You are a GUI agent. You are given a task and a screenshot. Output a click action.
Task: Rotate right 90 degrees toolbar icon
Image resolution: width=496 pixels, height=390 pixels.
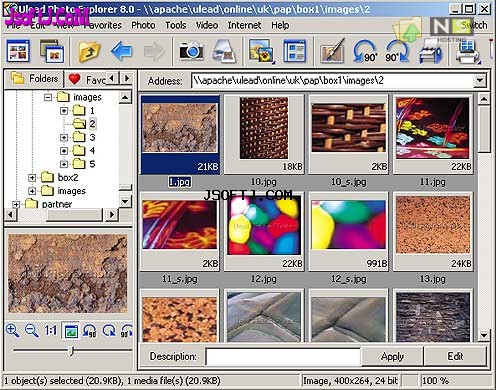(397, 51)
